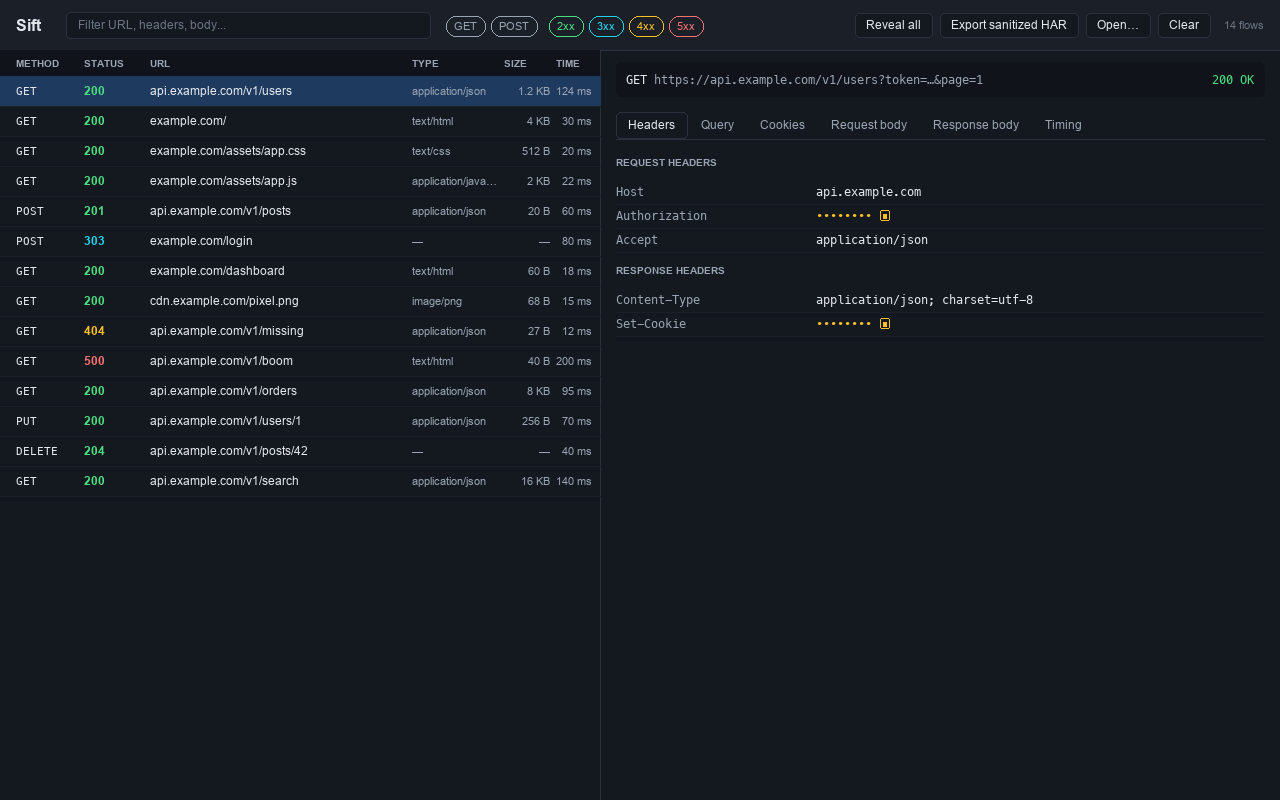Viewport: 1280px width, 800px height.
Task: Select the DELETE api.example.com/v1/posts/42 flow
Action: 300,451
